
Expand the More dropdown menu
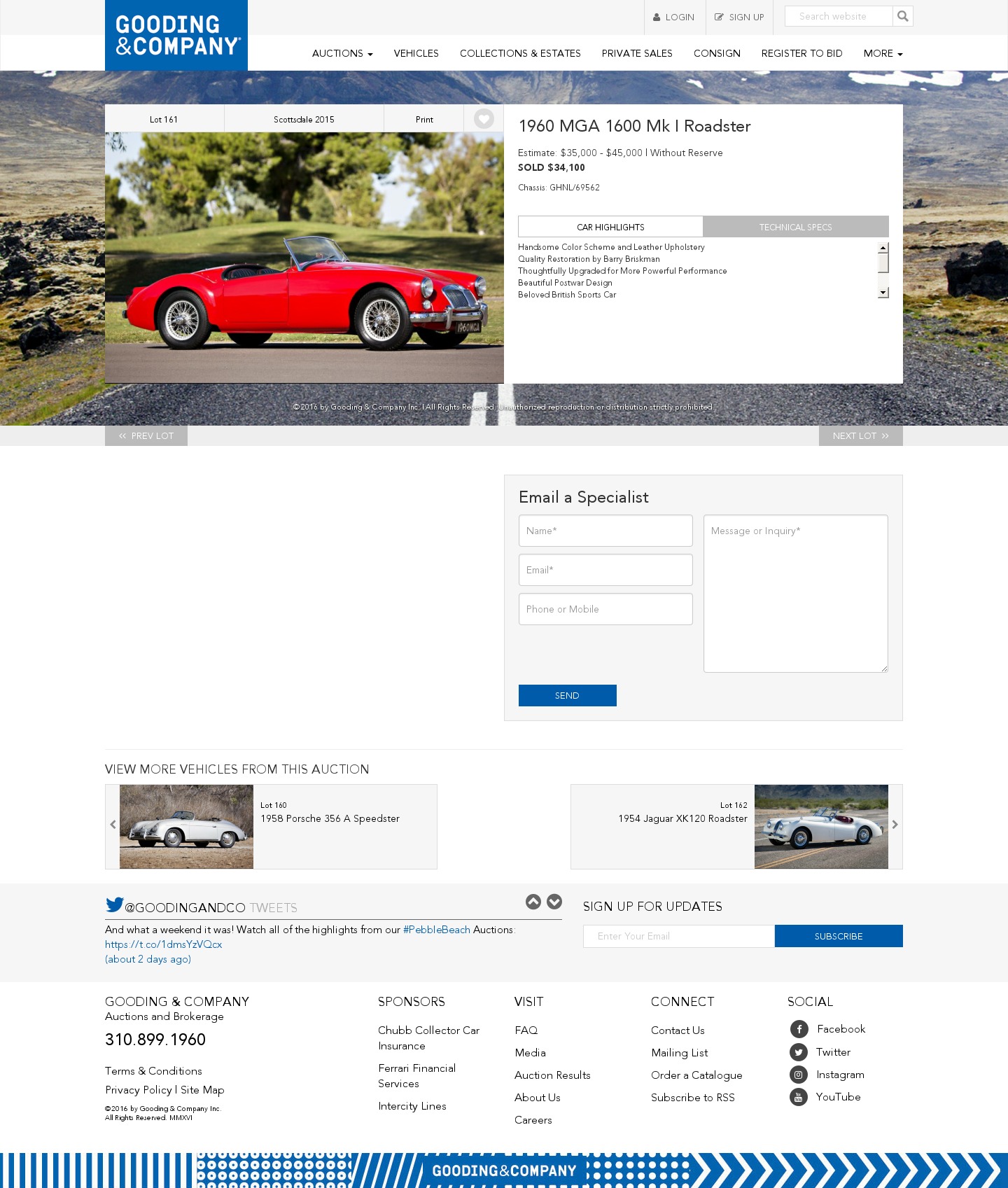[x=883, y=53]
